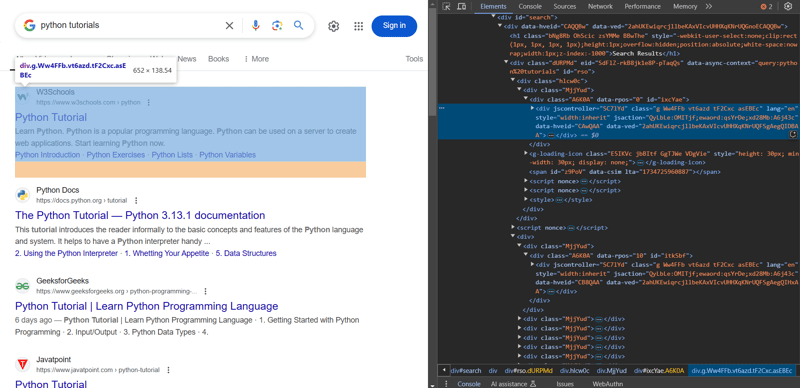
Task: Open the W3Schools Python Tutorial result
Action: pyautogui.click(x=51, y=117)
